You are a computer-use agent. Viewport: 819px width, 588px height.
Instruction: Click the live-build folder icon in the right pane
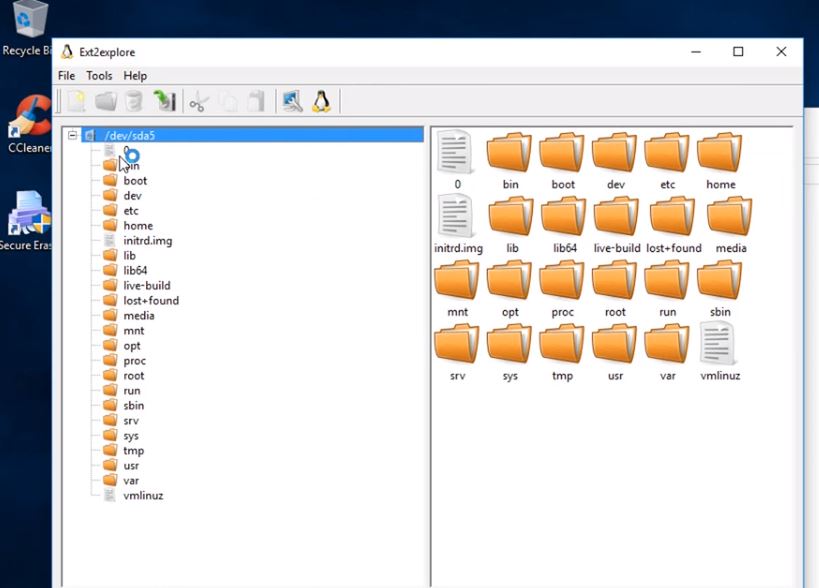pos(616,216)
